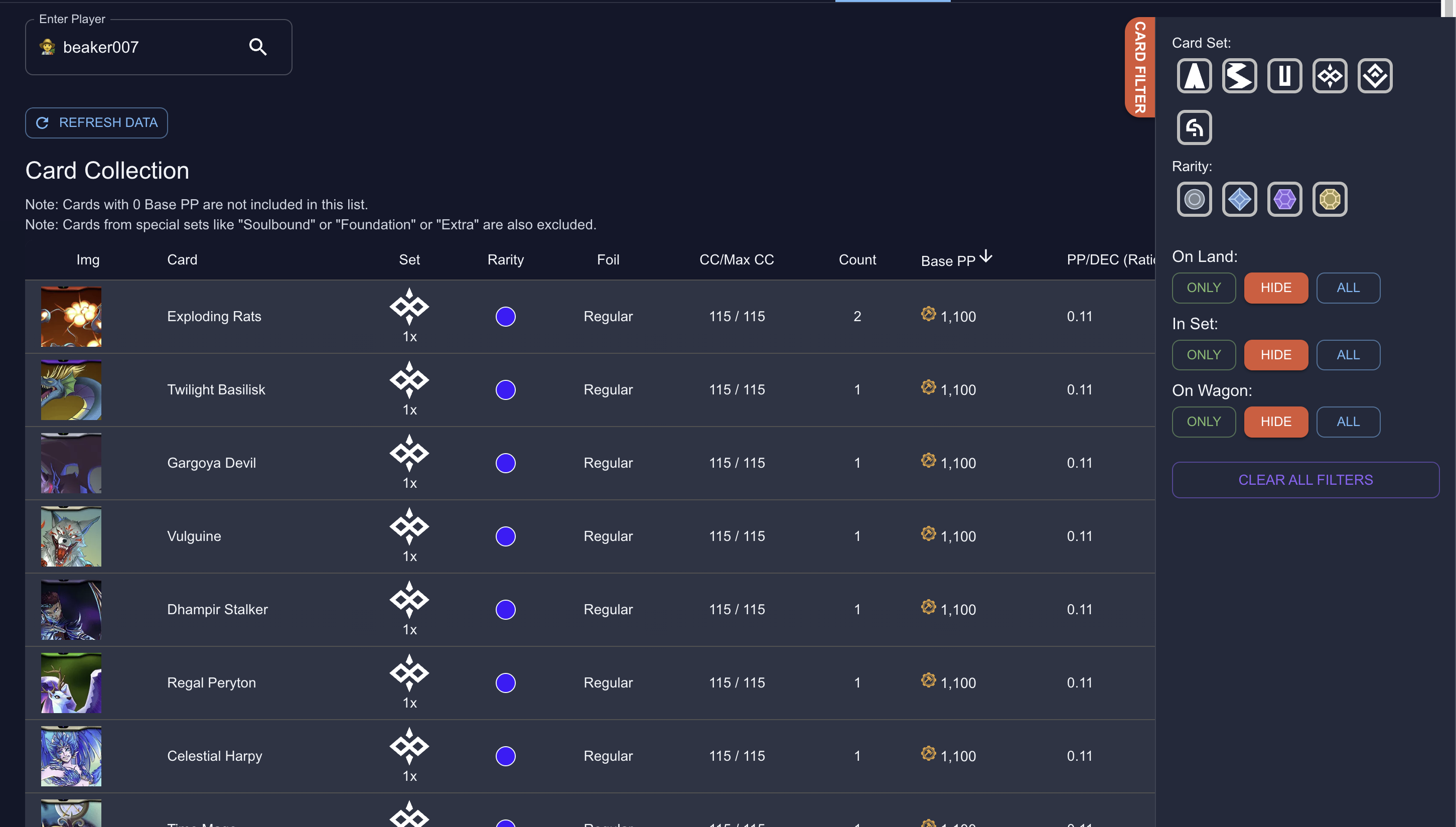This screenshot has height=827, width=1456.
Task: Filter by epic purple rarity icon
Action: point(1284,199)
